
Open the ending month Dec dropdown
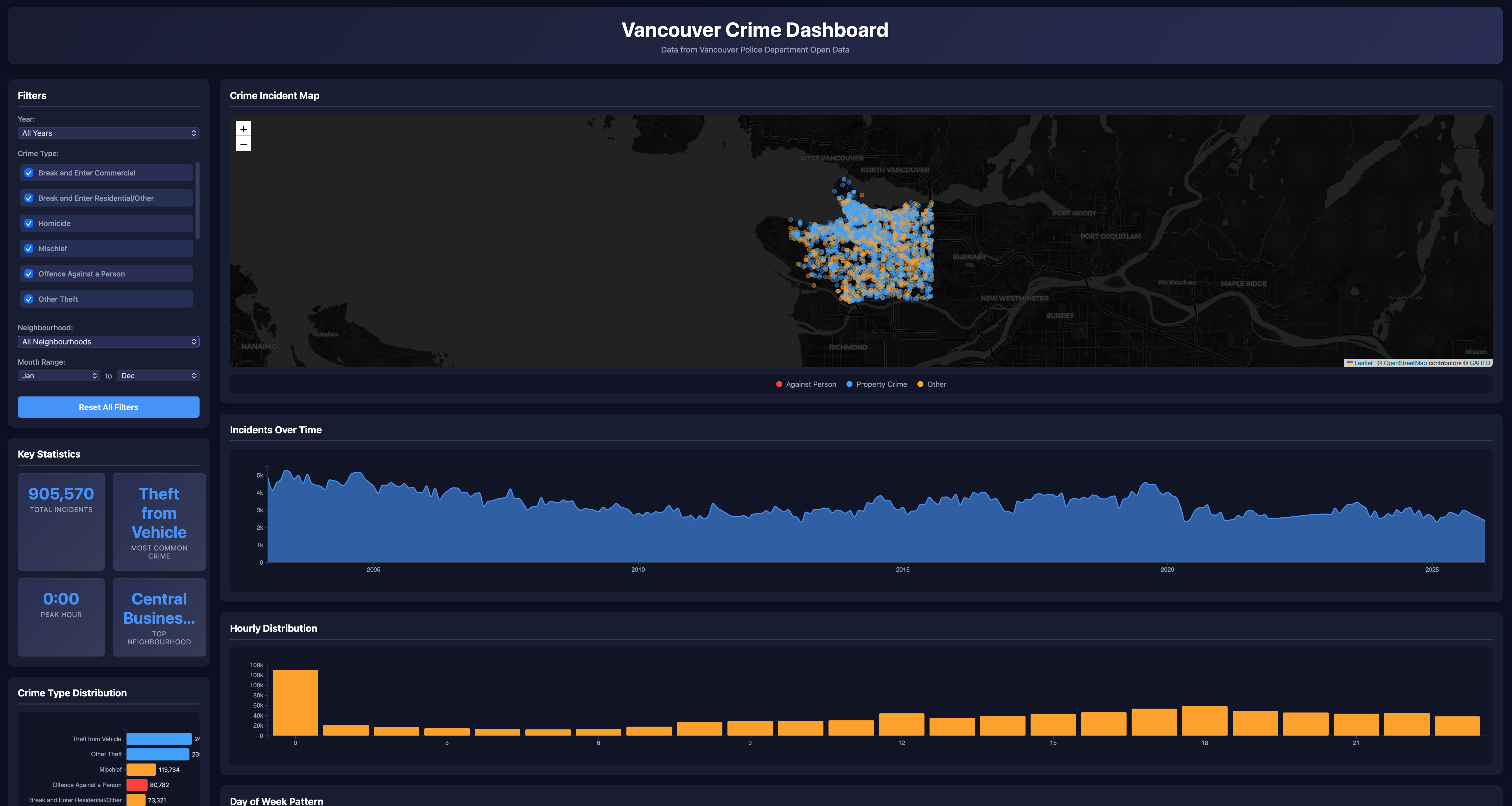[x=158, y=375]
